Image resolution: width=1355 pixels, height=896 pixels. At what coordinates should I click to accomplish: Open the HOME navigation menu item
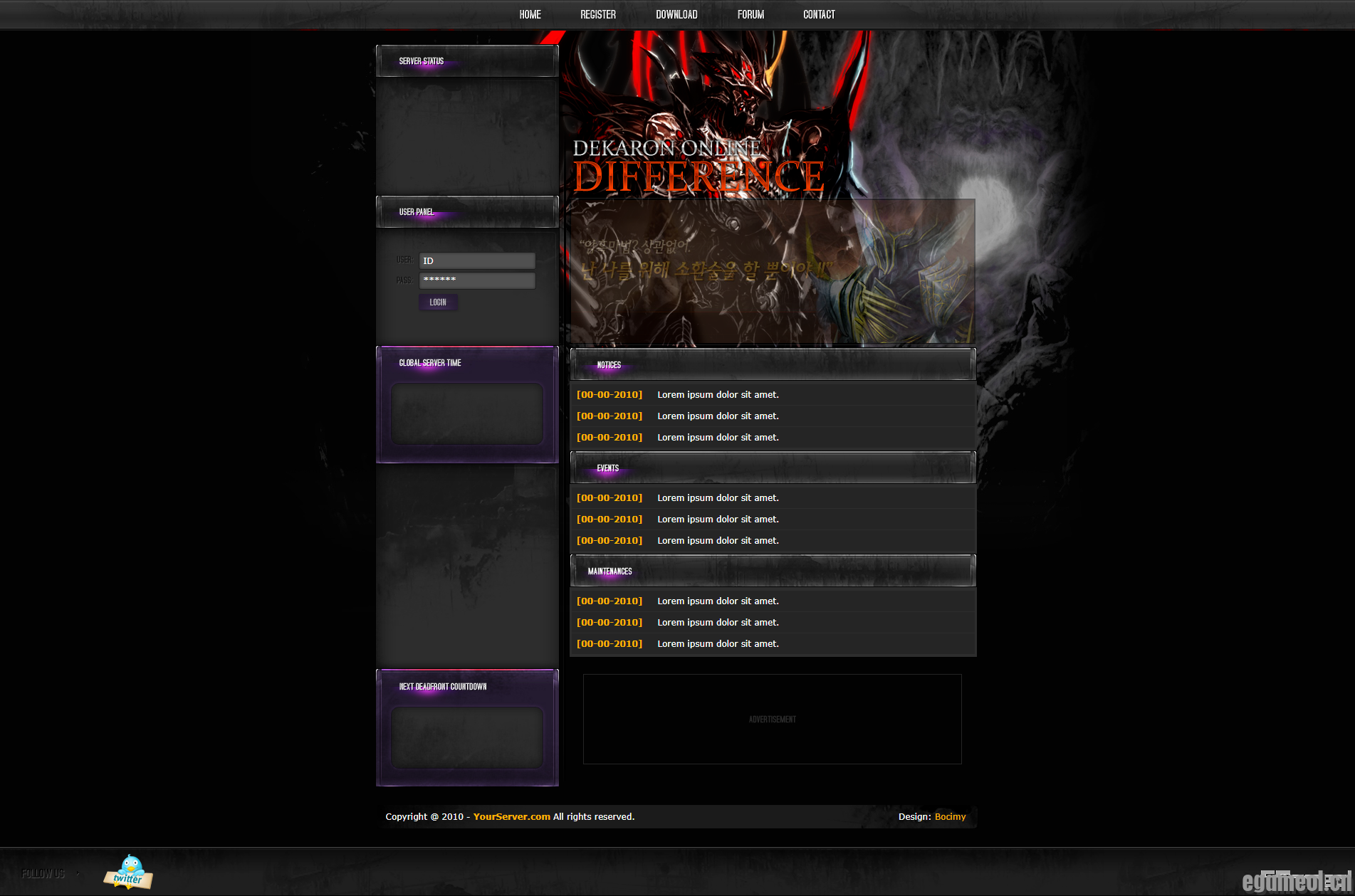tap(530, 14)
